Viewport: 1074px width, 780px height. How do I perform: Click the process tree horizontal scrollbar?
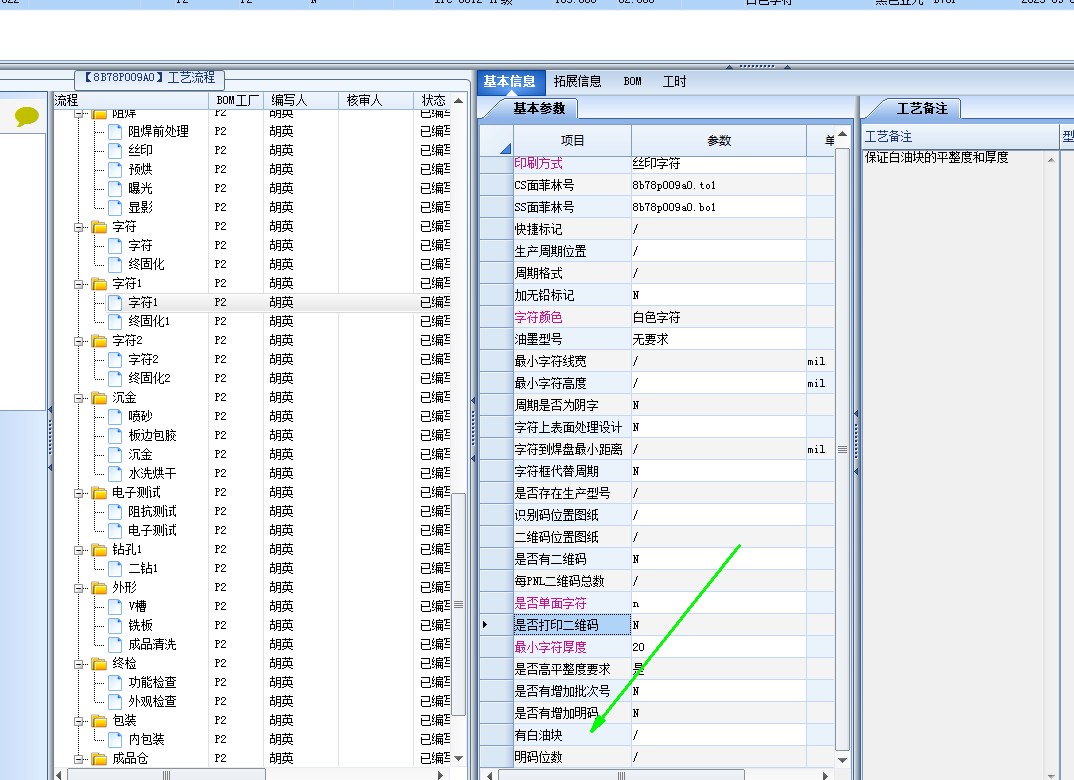click(166, 775)
